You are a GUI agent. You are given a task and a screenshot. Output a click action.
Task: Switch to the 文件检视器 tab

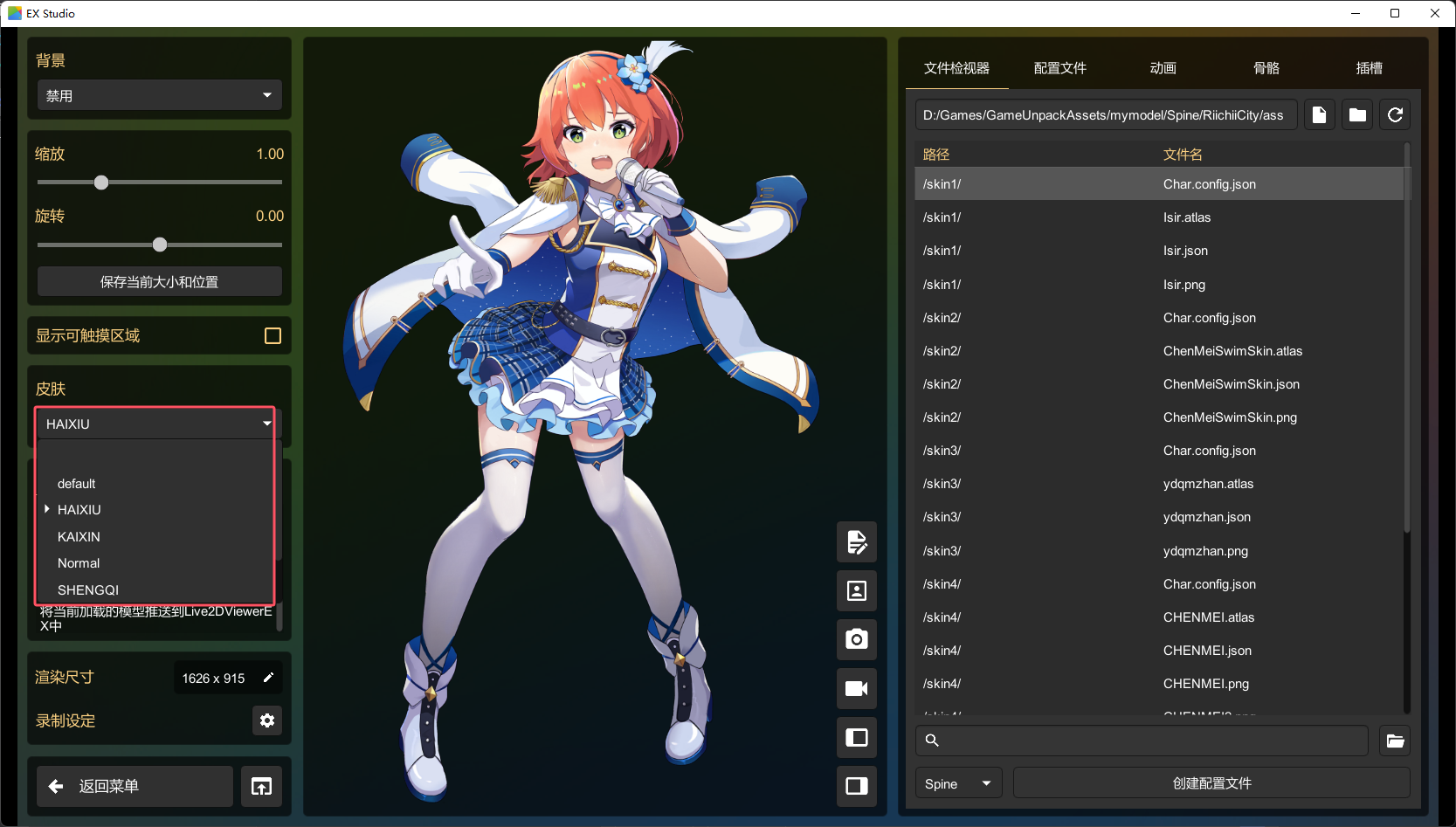tap(957, 68)
